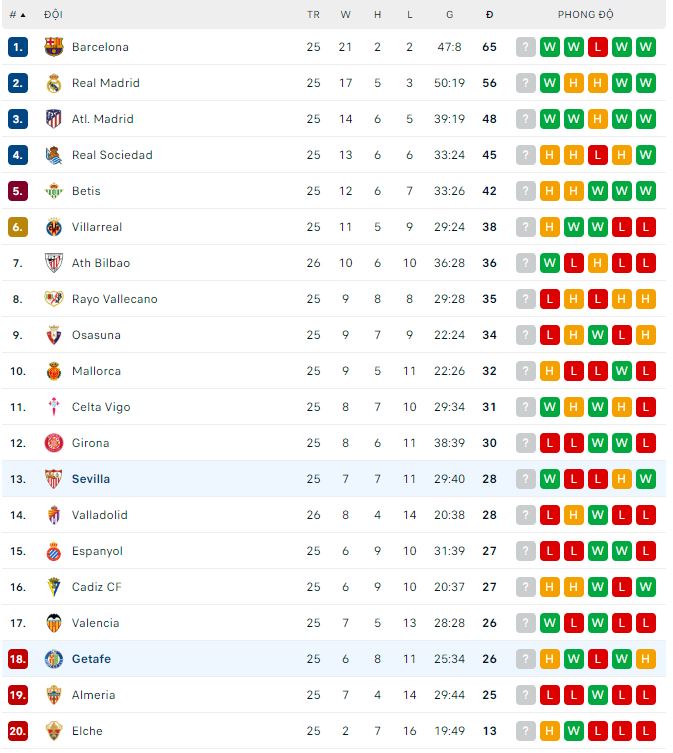Click the Getafe club crest icon
Image resolution: width=673 pixels, height=753 pixels.
(54, 659)
